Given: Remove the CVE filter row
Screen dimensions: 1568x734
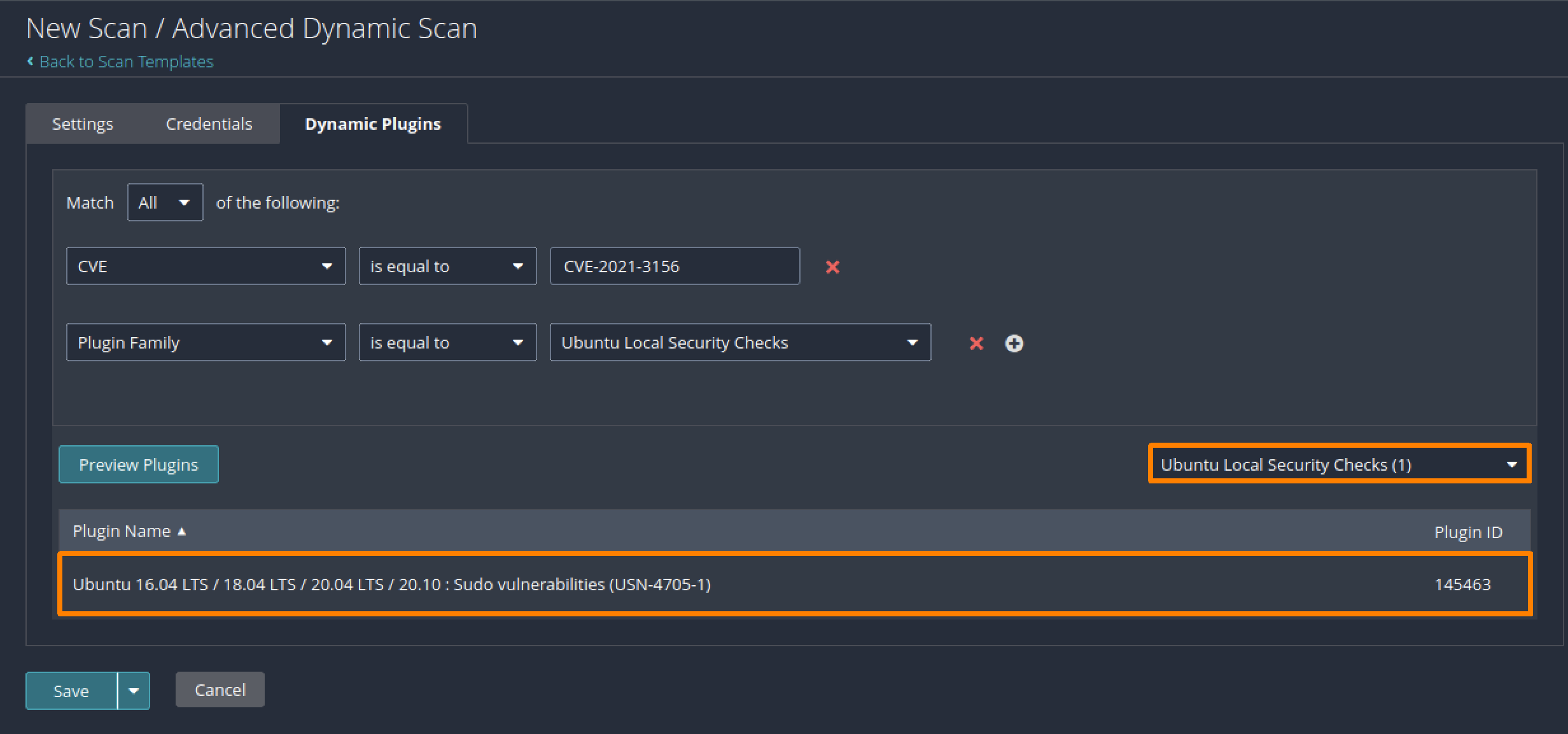Looking at the screenshot, I should (832, 267).
